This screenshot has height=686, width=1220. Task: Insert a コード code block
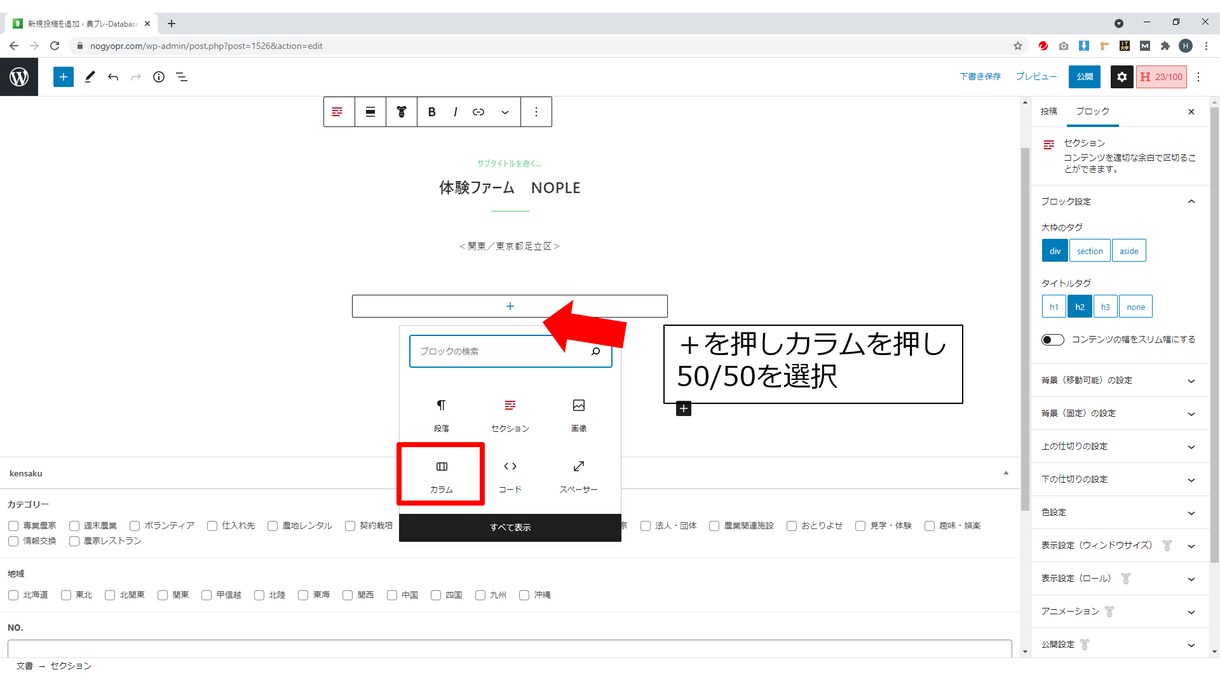[x=510, y=475]
